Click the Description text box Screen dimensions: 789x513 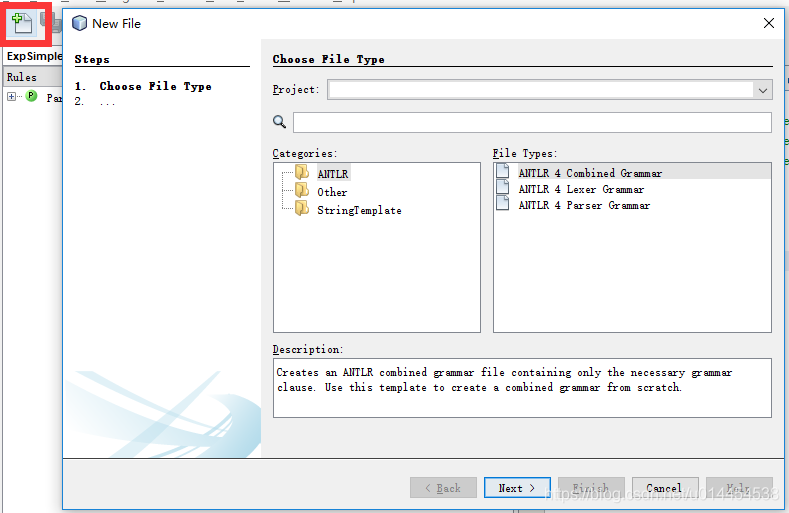(x=522, y=388)
